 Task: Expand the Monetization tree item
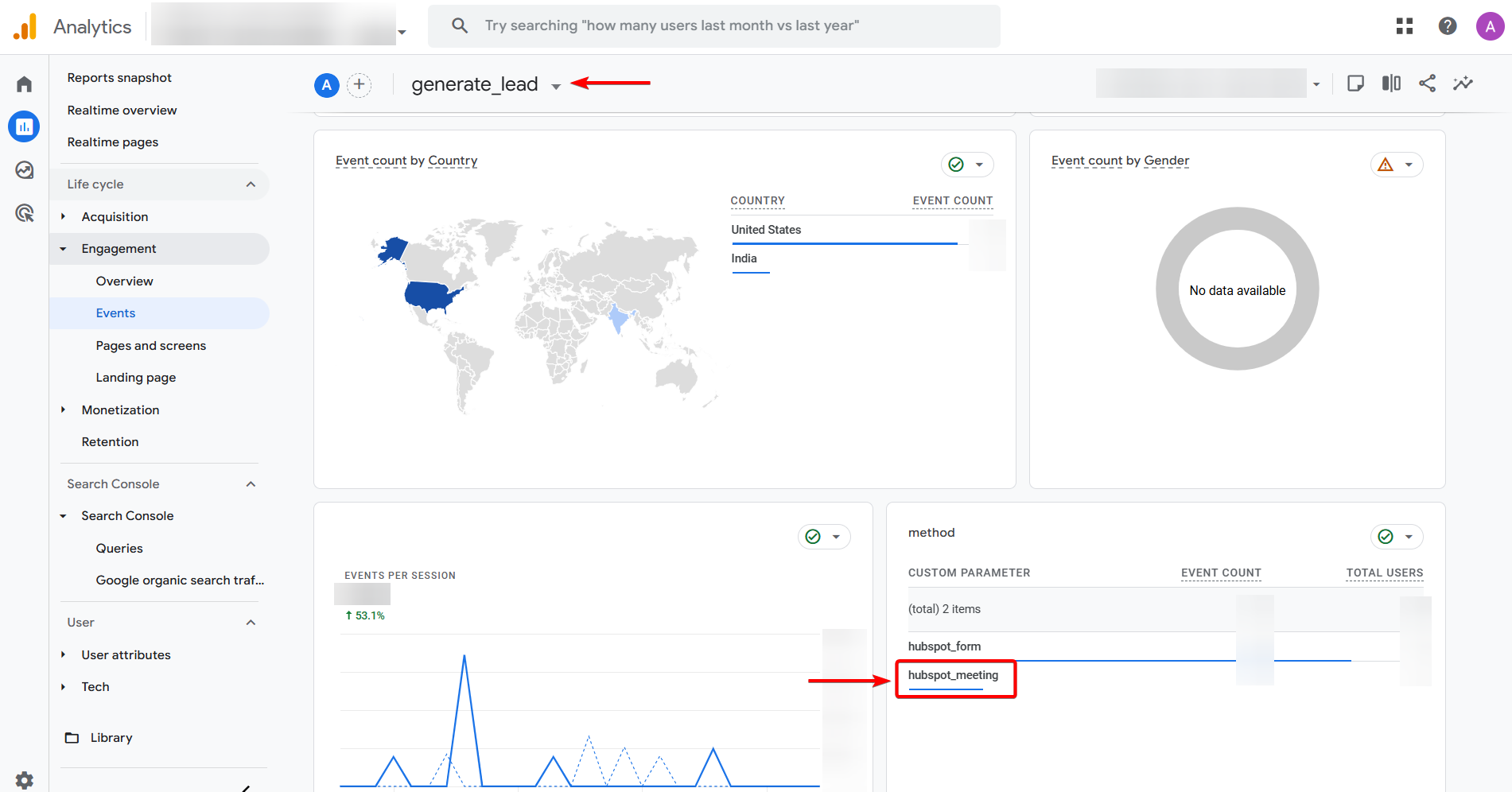(63, 410)
